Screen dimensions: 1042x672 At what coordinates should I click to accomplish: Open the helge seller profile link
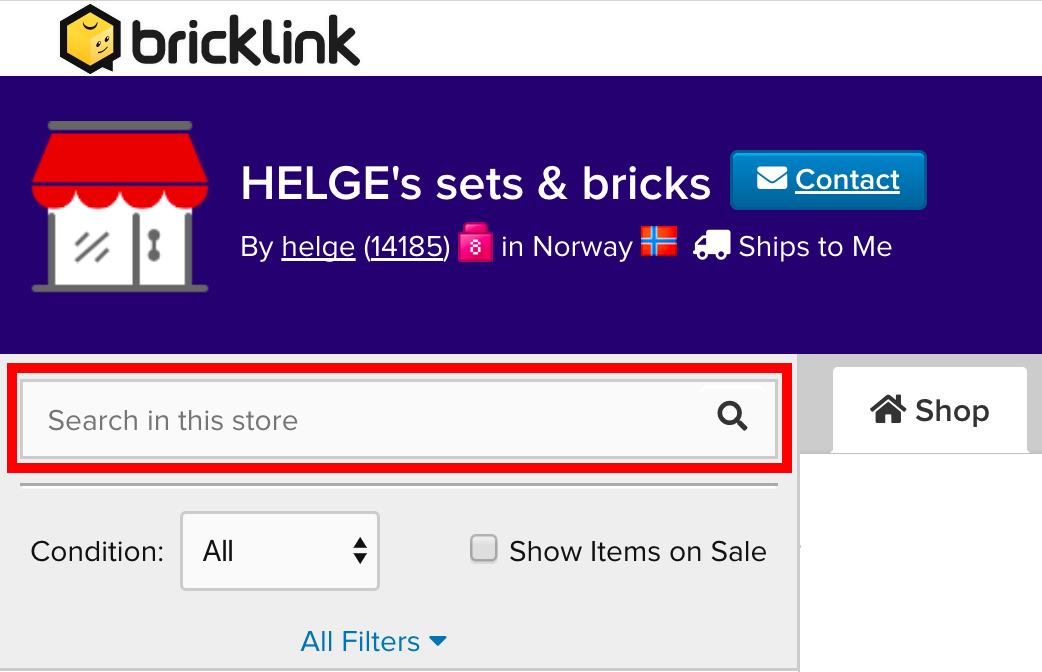(x=318, y=247)
